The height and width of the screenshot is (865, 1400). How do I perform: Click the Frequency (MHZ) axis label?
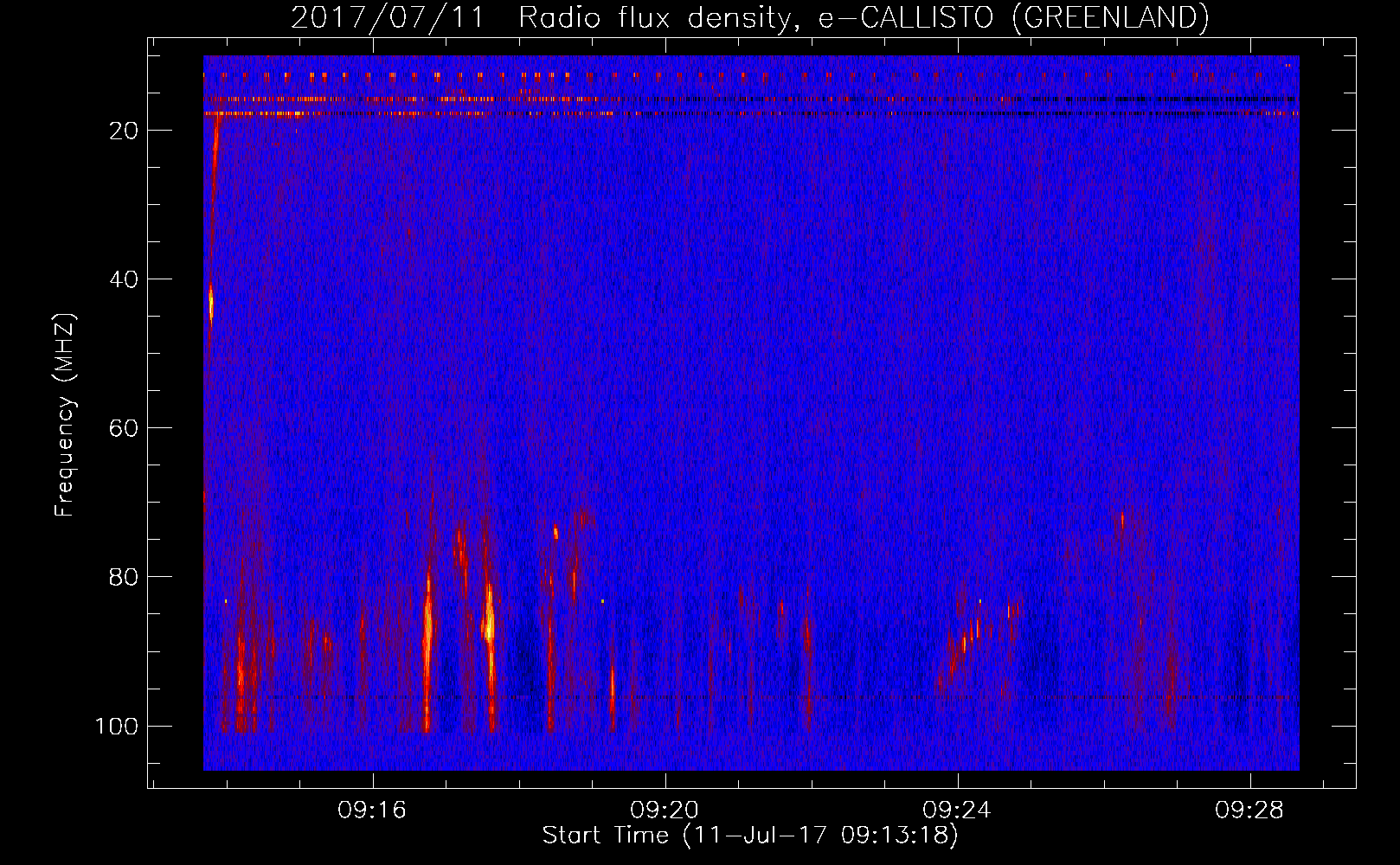pos(65,414)
